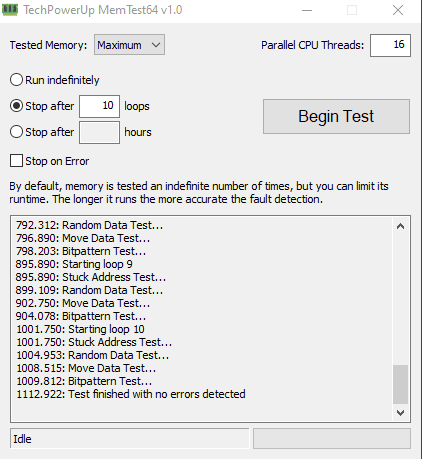
Task: Open the Tested Memory dropdown
Action: pyautogui.click(x=129, y=45)
